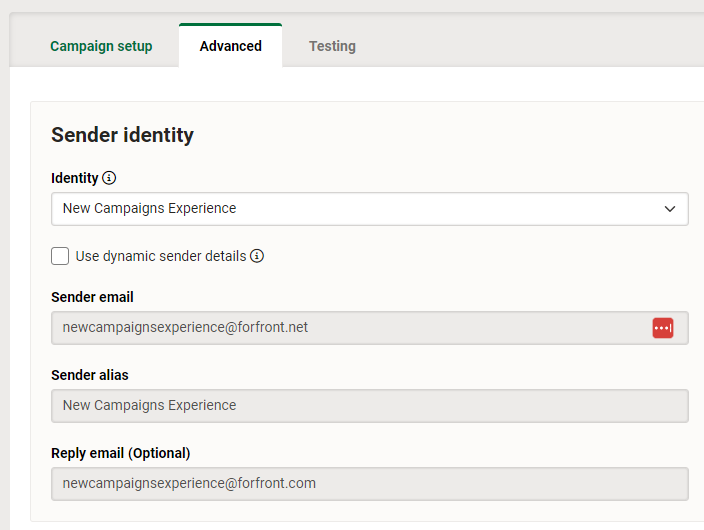The image size is (704, 530).
Task: Click the Reply email optional field
Action: [x=370, y=484]
